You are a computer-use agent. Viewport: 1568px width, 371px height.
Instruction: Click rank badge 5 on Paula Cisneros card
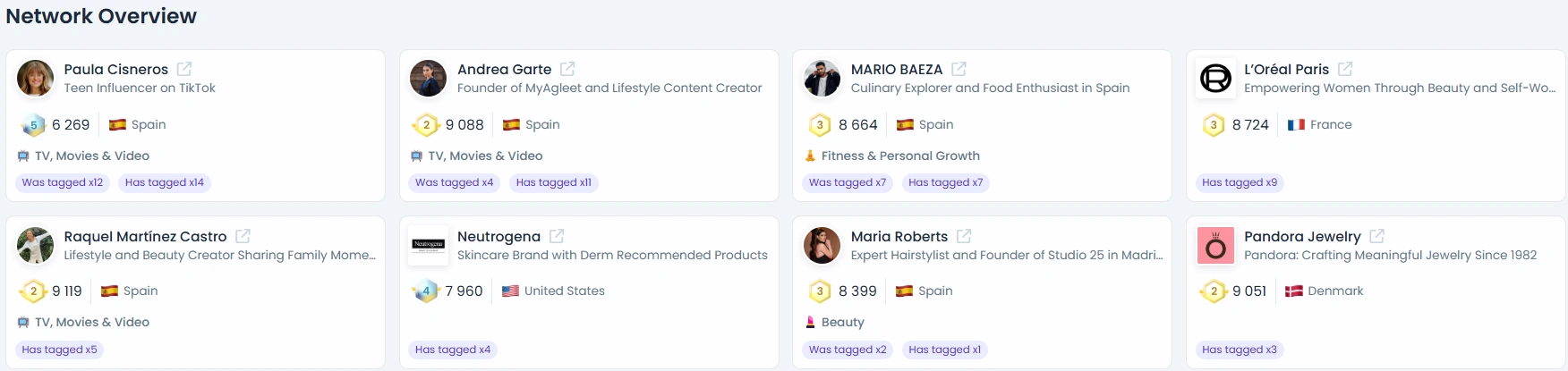(x=33, y=125)
